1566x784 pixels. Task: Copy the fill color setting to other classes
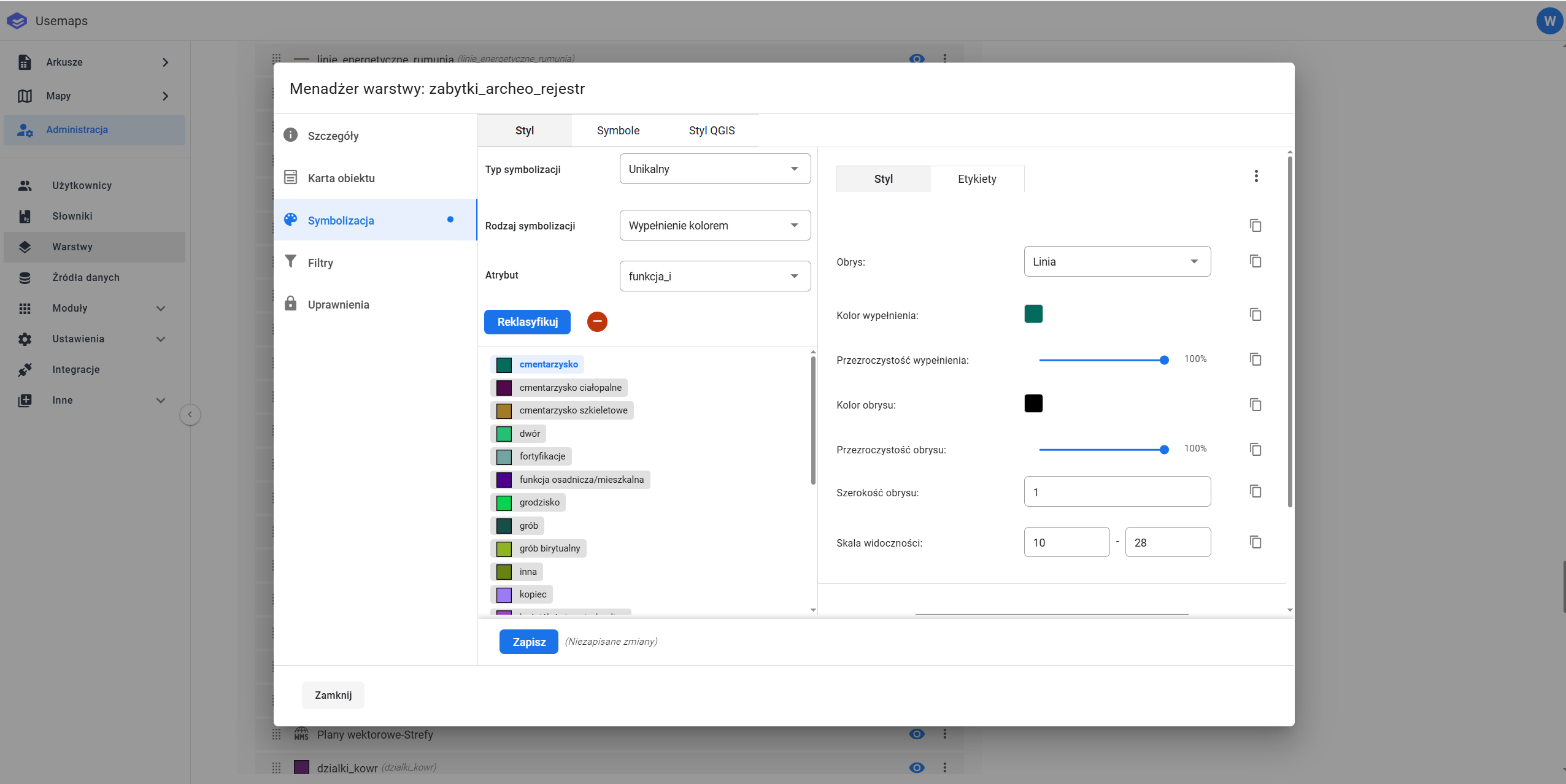pyautogui.click(x=1255, y=315)
